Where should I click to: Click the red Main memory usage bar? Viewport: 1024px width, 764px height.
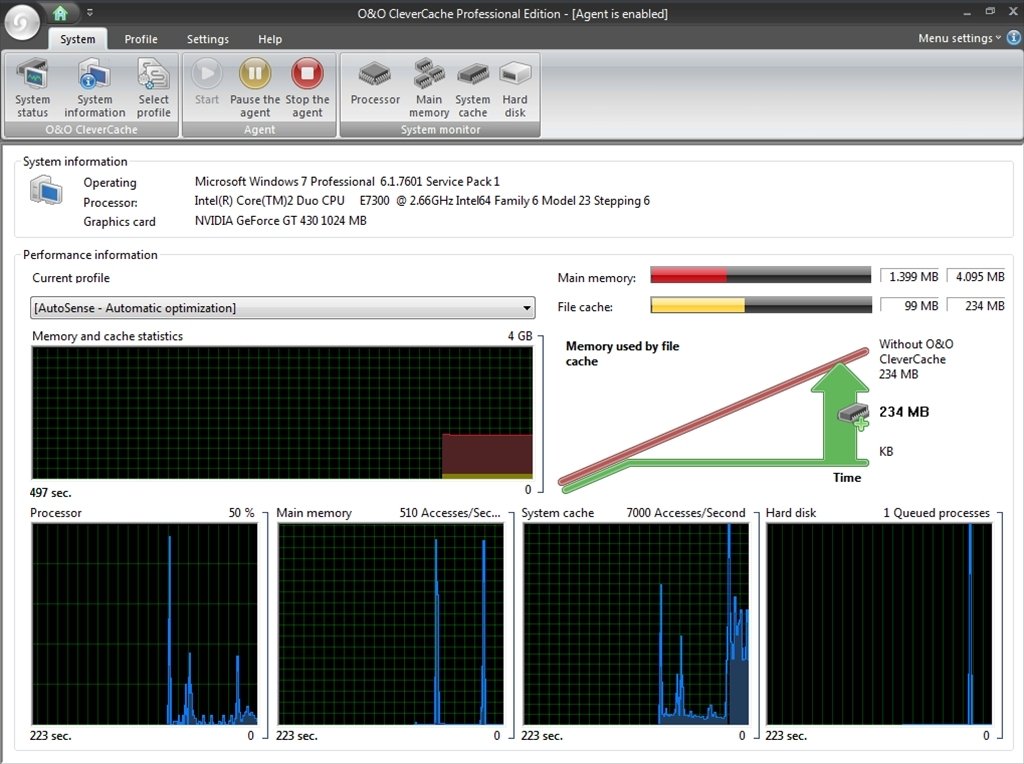point(761,275)
